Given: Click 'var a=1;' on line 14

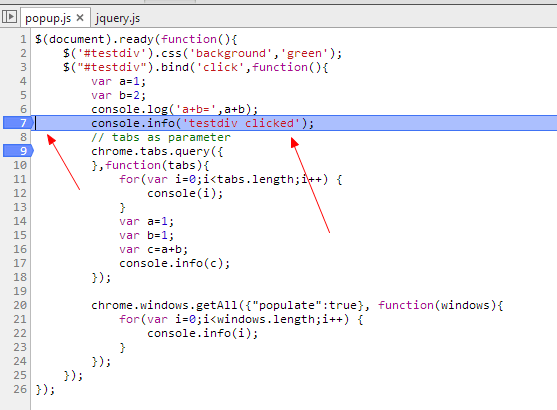Looking at the screenshot, I should pyautogui.click(x=146, y=222).
